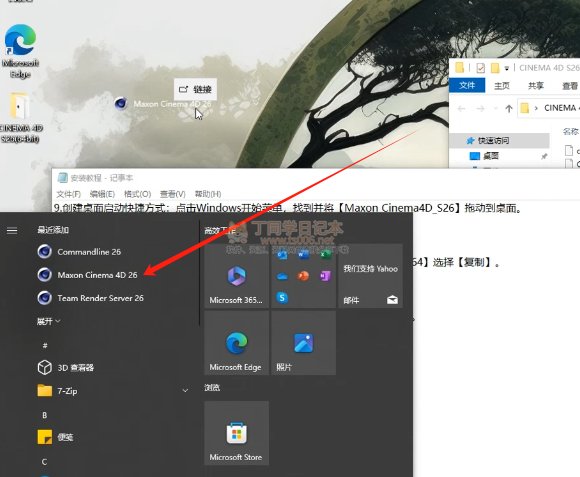Open Notepad Help menu
Viewport: 580px width, 477px height.
(208, 194)
